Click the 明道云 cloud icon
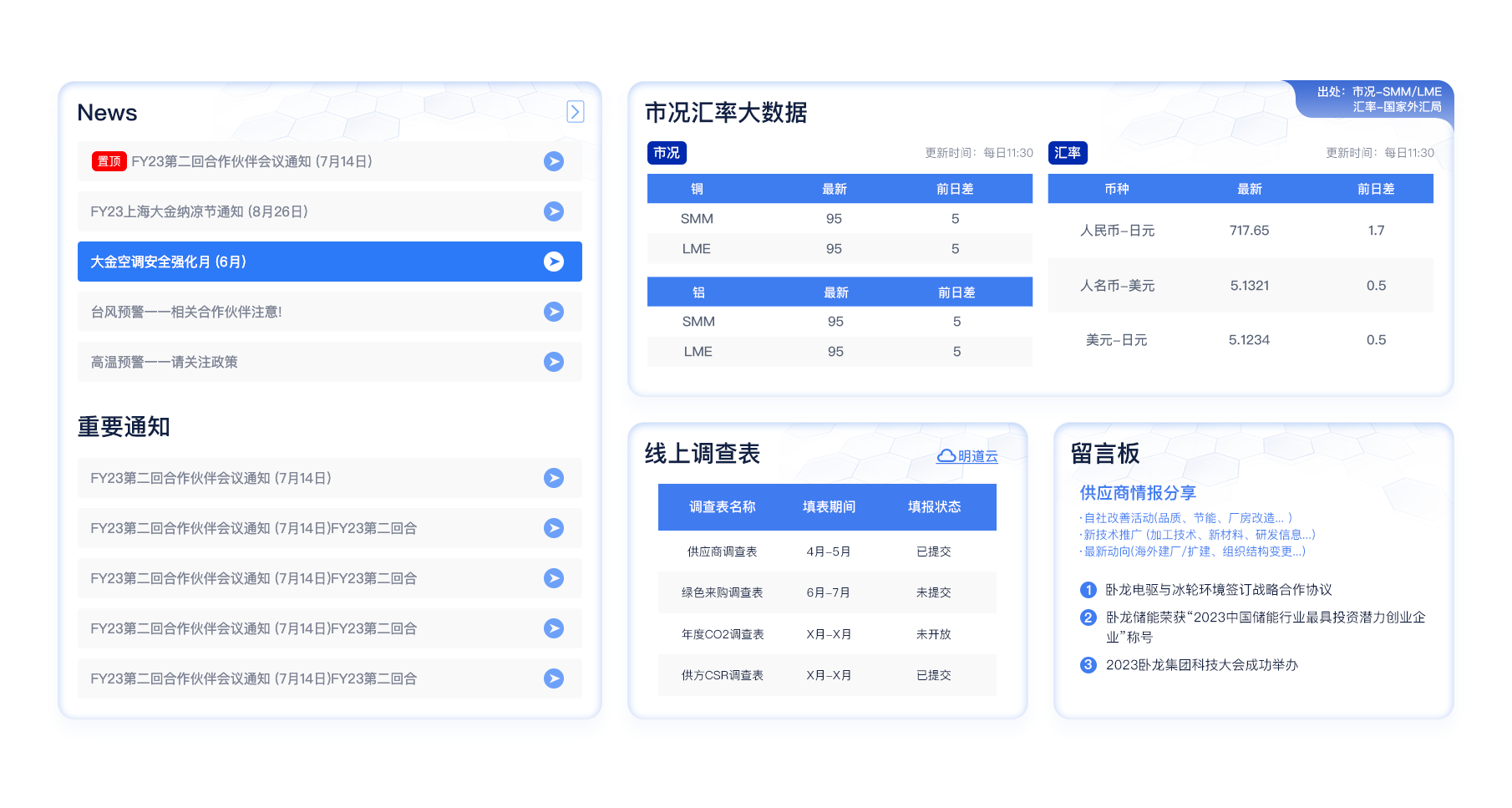 [x=946, y=456]
